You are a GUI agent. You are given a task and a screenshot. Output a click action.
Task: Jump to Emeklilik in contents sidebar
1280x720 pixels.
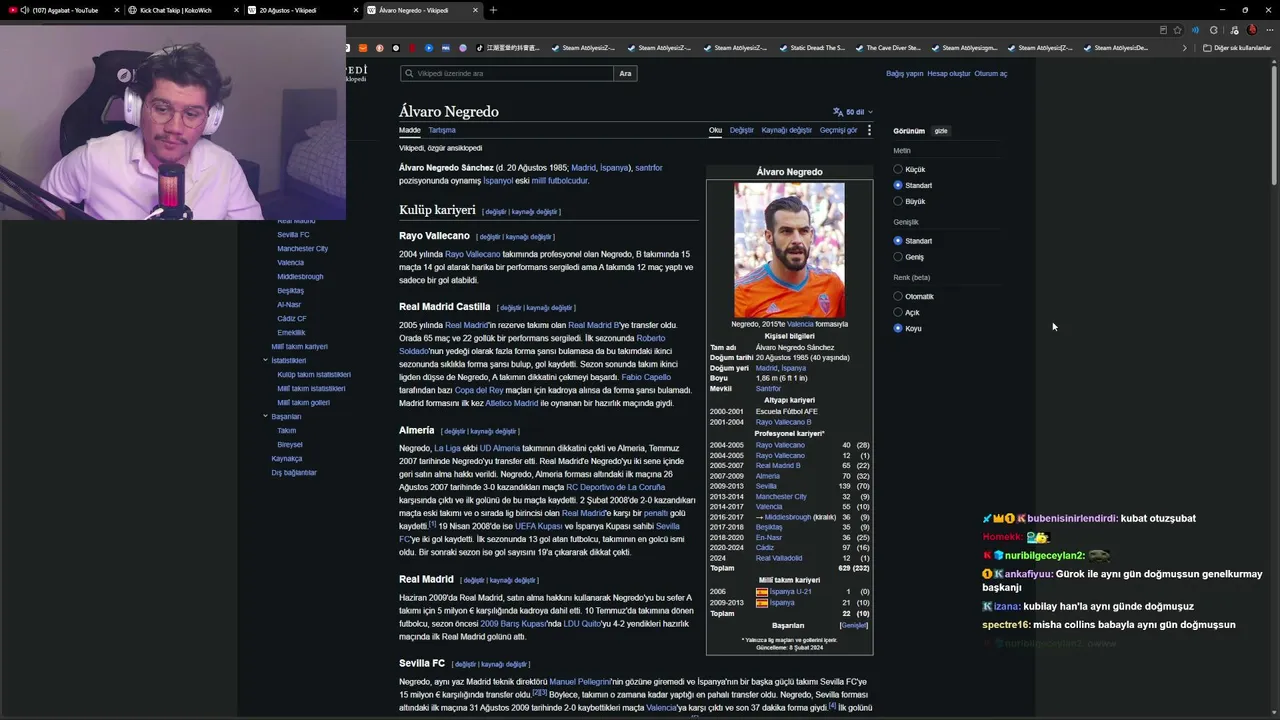click(292, 333)
